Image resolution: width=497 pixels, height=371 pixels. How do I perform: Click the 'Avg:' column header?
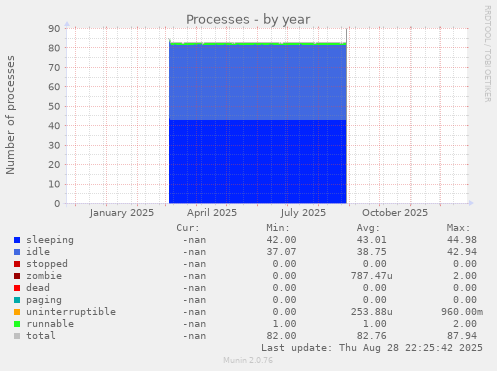[x=368, y=228]
